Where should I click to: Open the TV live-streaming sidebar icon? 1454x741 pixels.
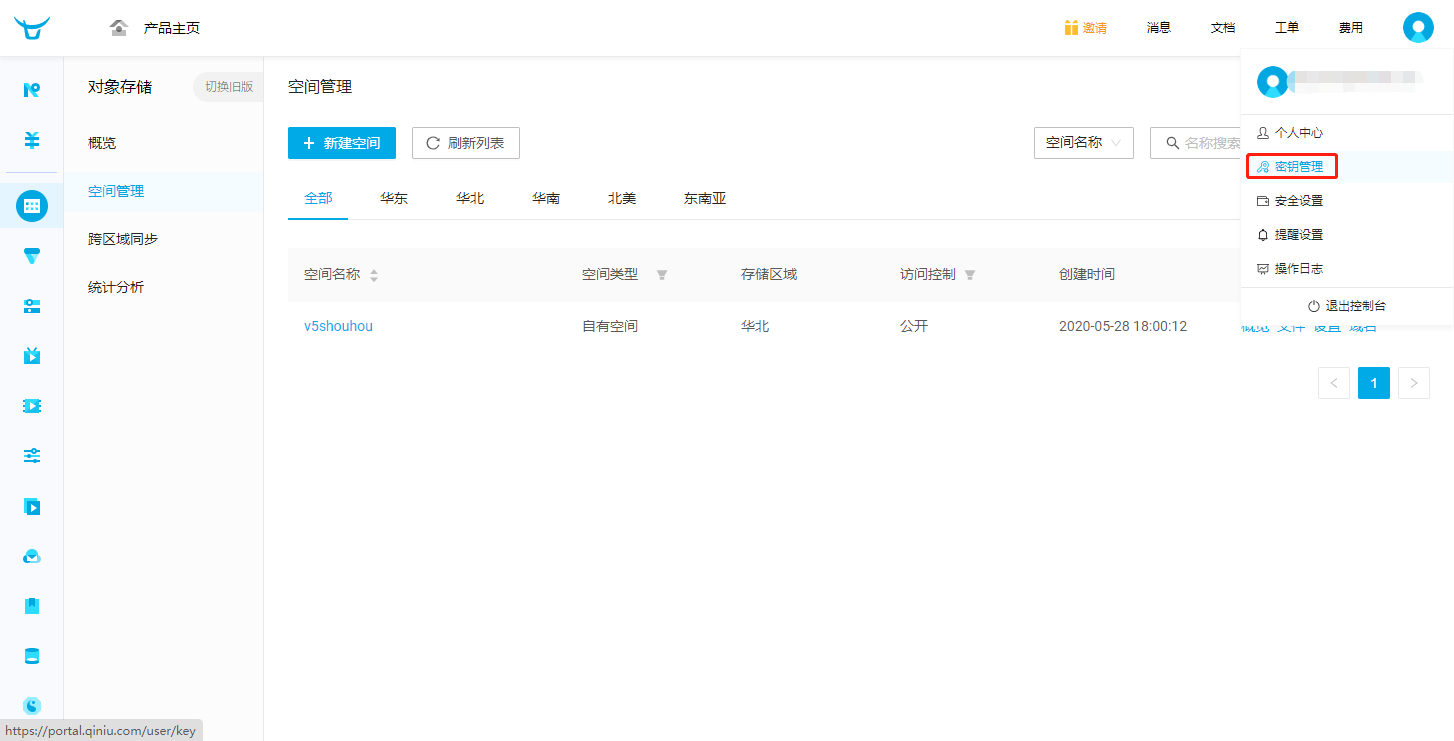[x=32, y=356]
